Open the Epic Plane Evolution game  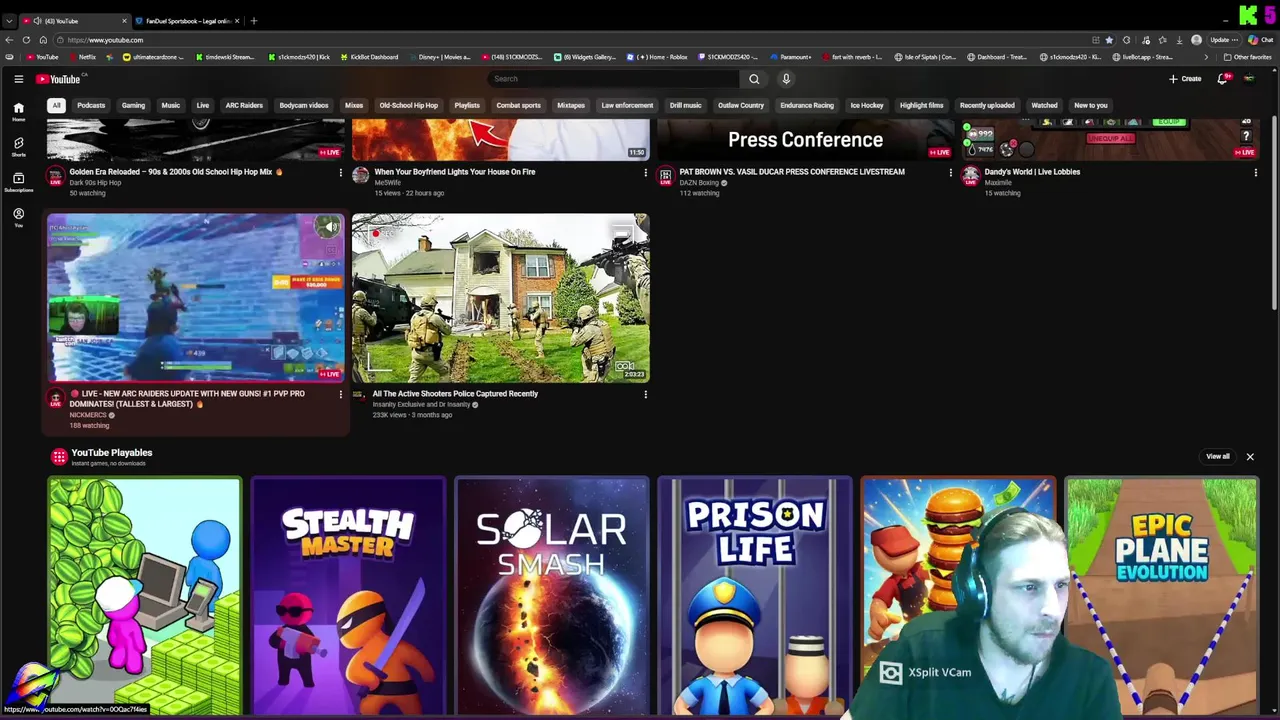[x=1162, y=597]
